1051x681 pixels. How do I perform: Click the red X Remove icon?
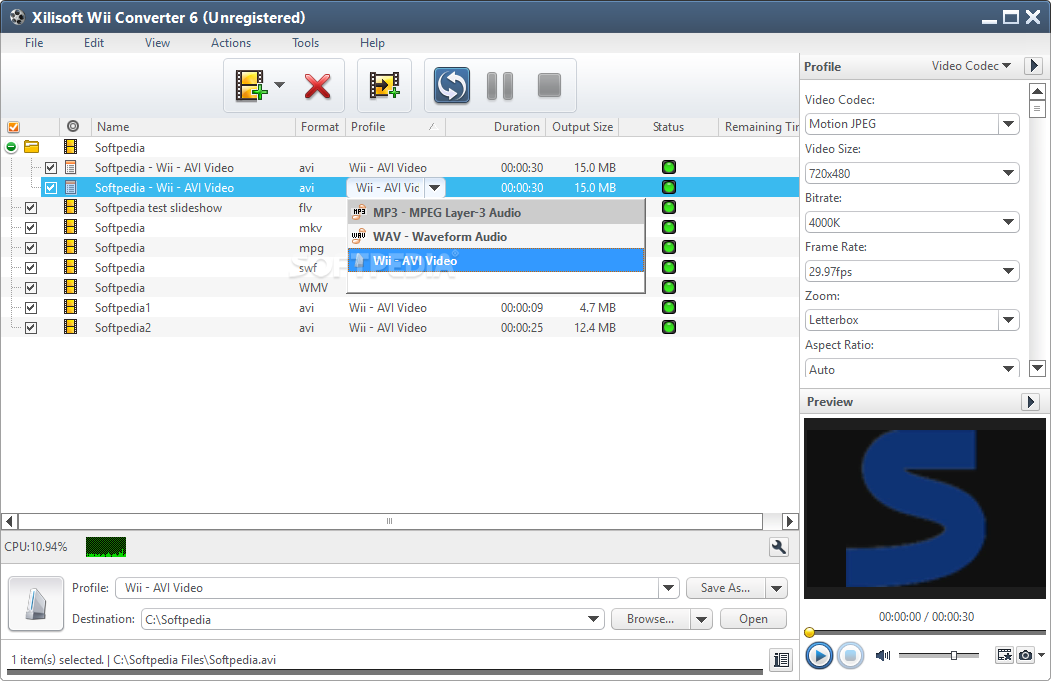tap(317, 86)
